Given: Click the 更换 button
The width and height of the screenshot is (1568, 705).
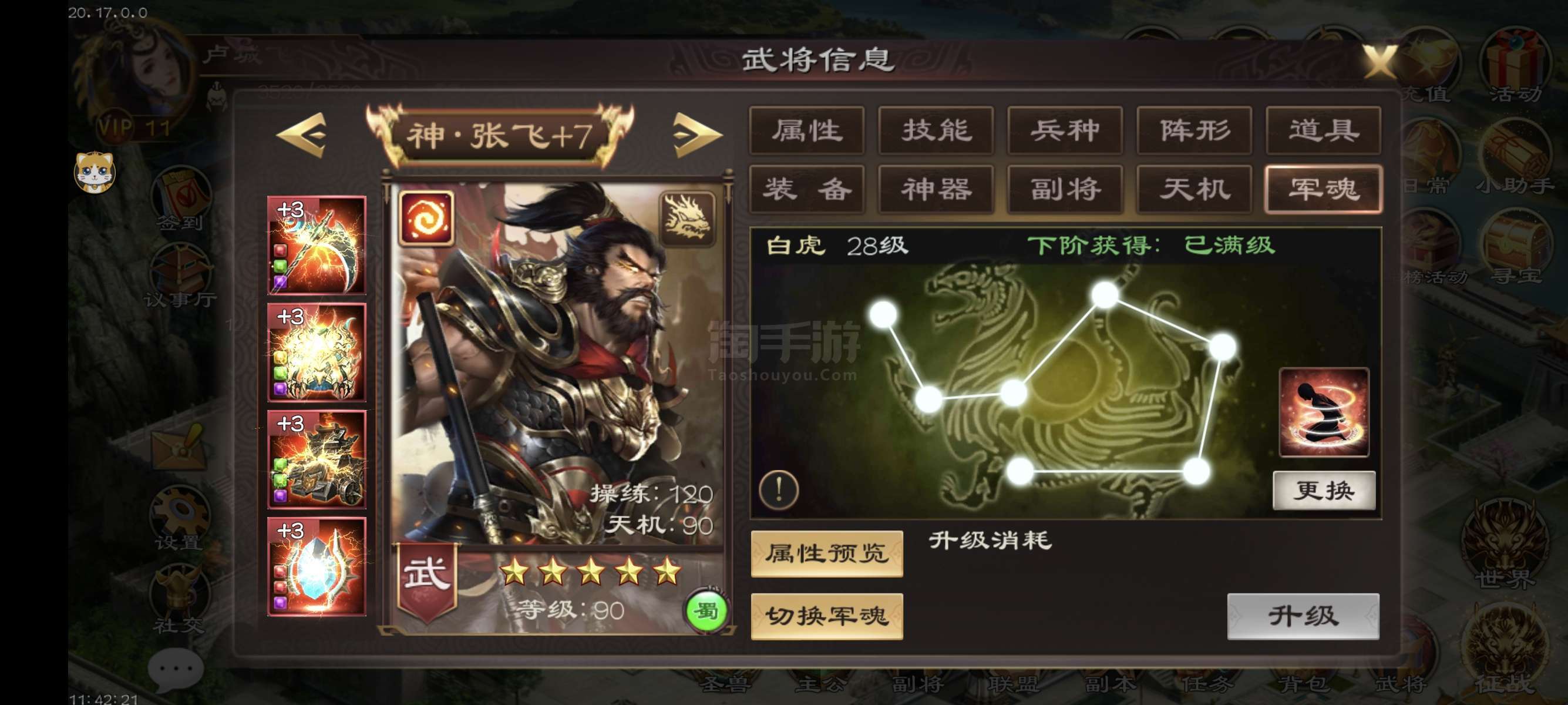Looking at the screenshot, I should [x=1324, y=490].
